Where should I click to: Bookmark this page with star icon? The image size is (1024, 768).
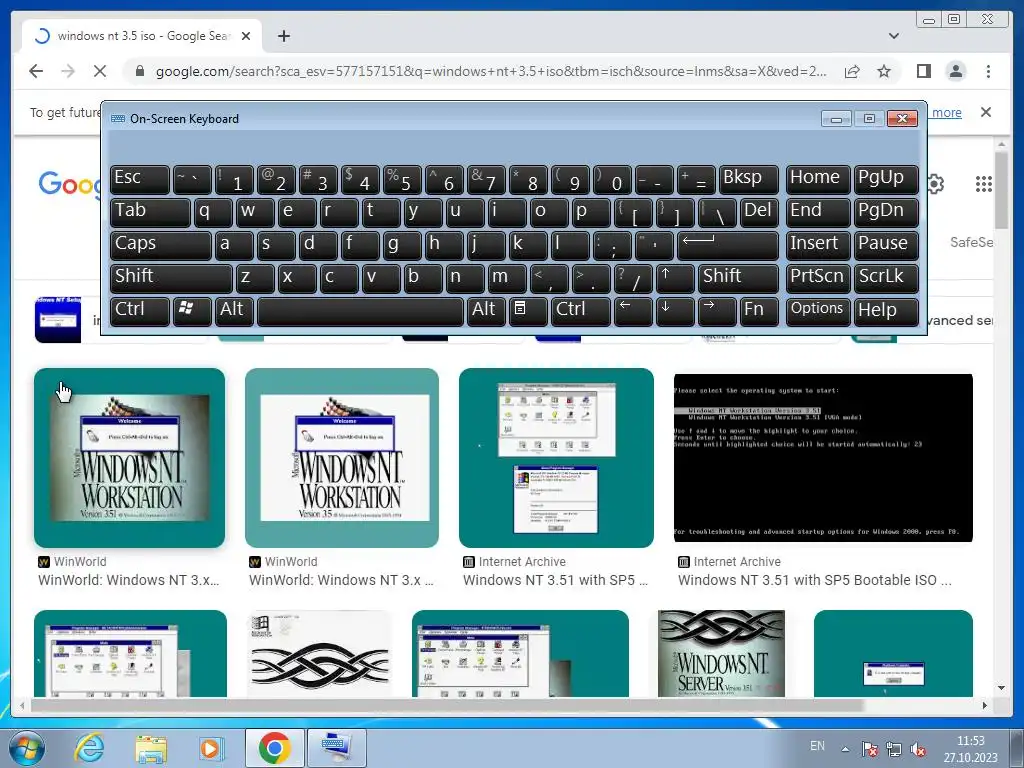coord(884,71)
